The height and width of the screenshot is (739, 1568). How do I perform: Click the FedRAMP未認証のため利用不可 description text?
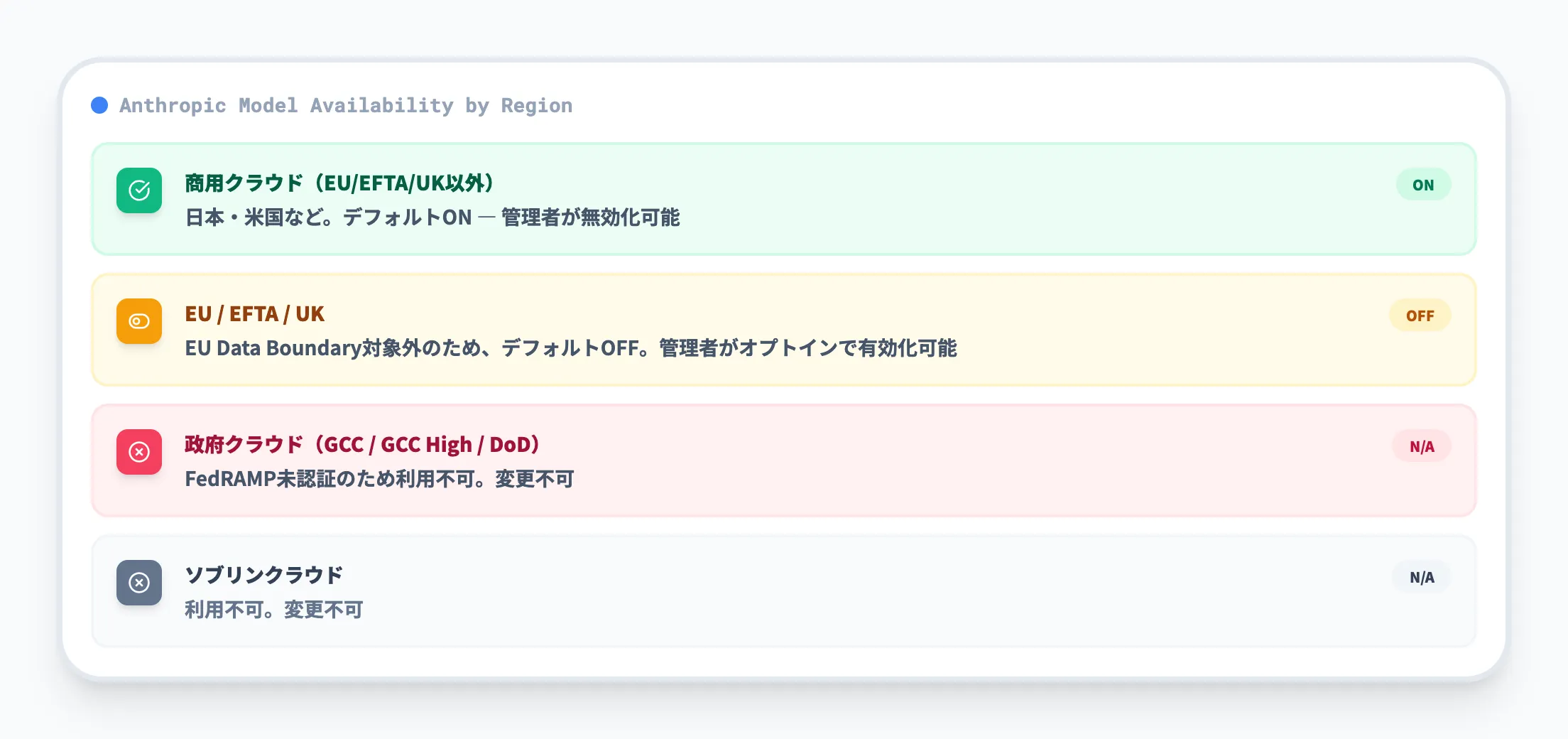[379, 479]
